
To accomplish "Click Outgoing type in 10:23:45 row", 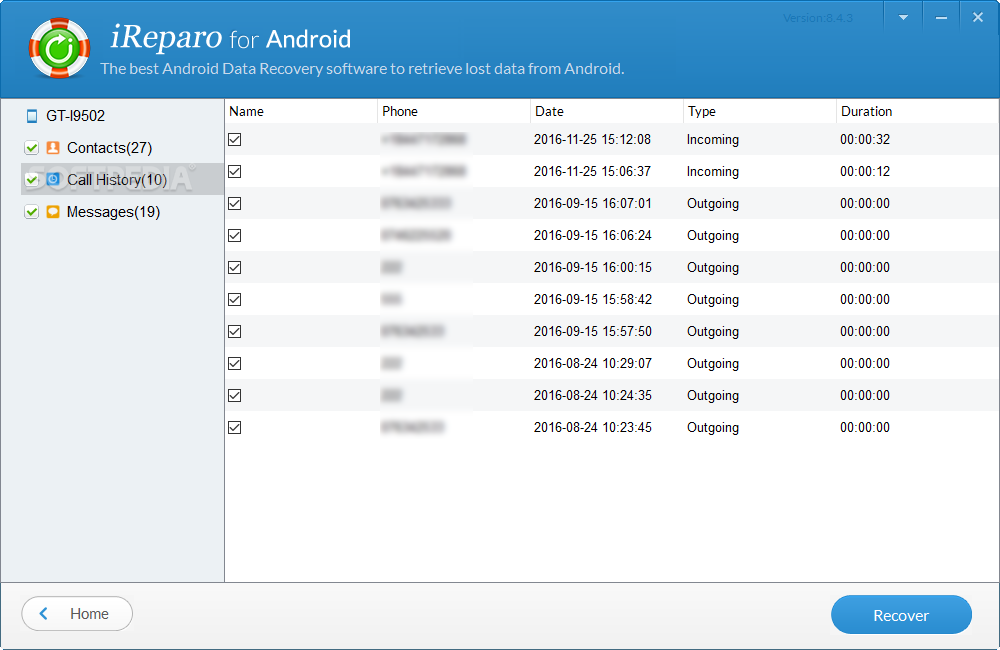I will pos(713,427).
